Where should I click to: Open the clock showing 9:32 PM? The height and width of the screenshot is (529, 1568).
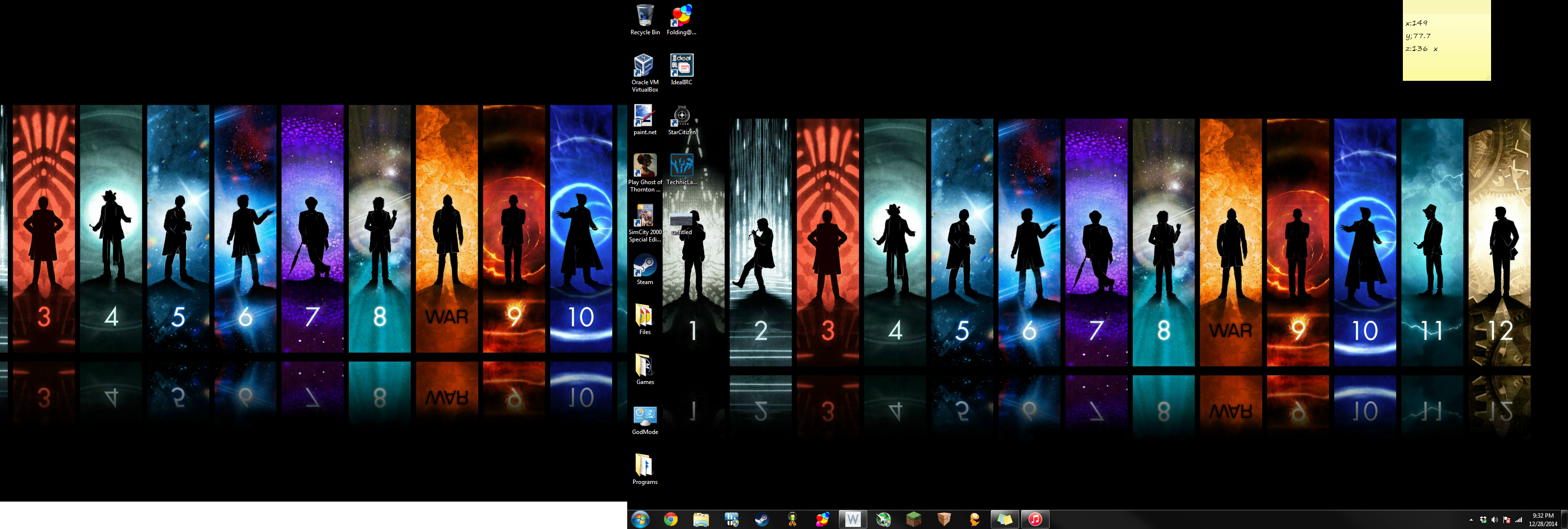1543,520
